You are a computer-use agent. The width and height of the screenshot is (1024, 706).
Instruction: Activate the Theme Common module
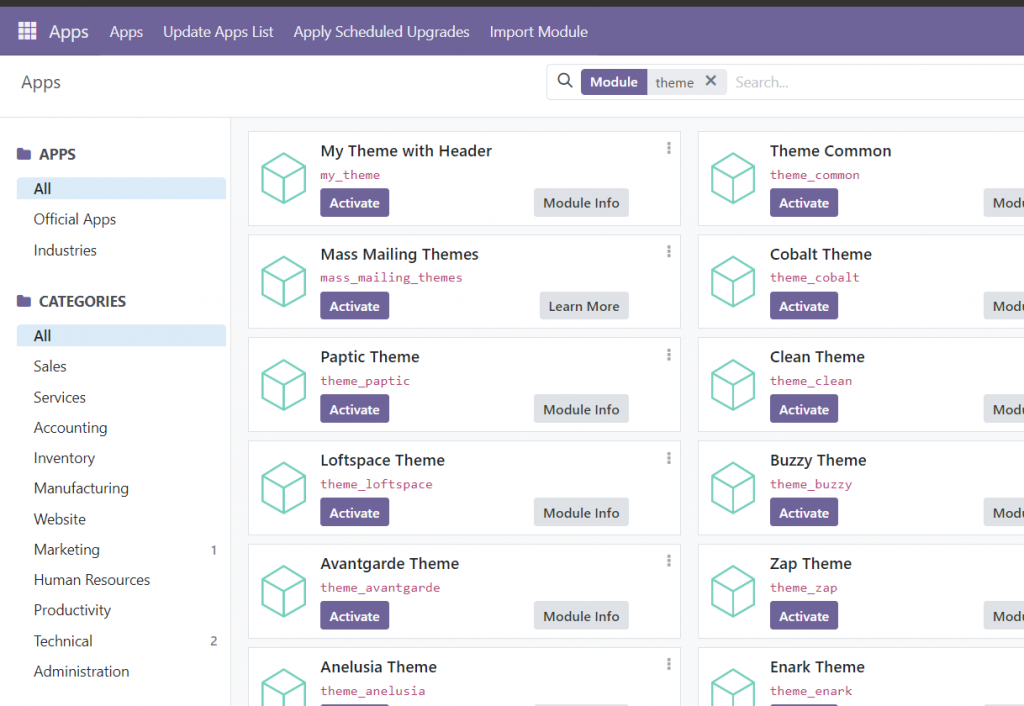(804, 202)
